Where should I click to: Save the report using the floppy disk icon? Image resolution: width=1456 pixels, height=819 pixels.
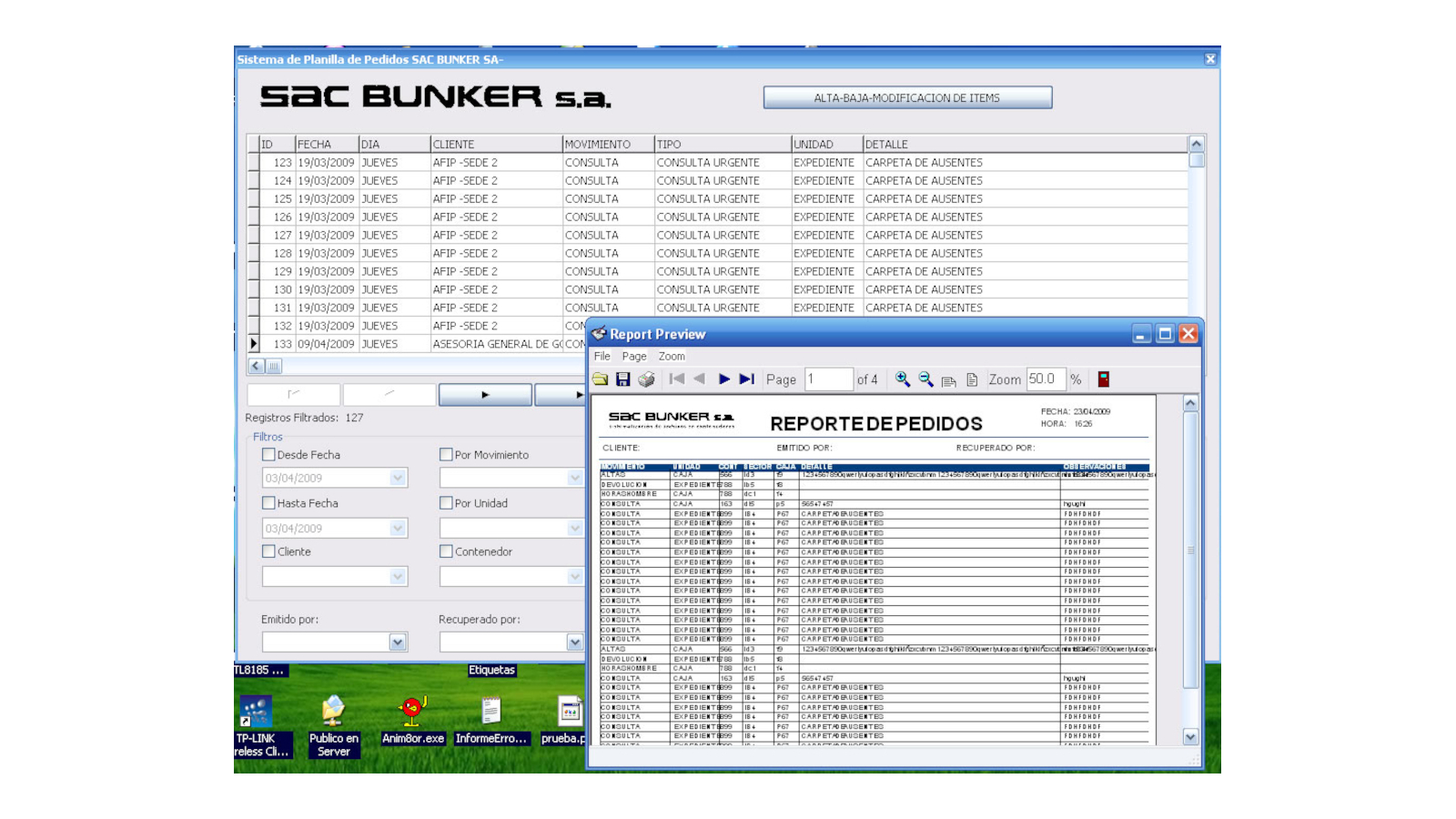coord(623,379)
